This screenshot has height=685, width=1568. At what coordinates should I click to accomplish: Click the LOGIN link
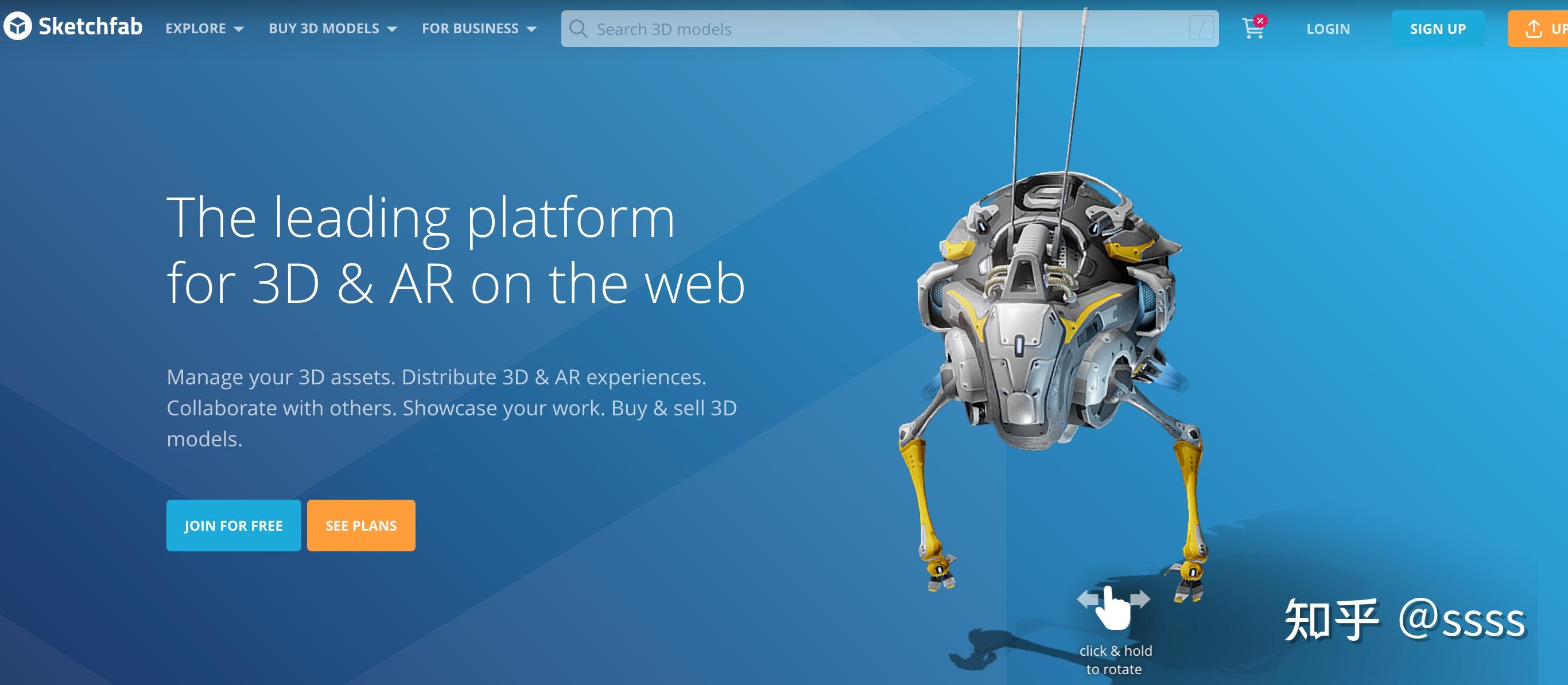tap(1328, 29)
